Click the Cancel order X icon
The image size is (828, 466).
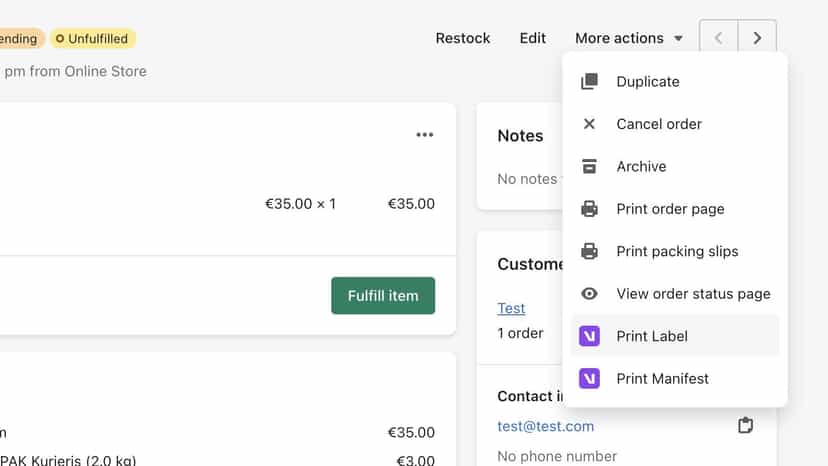[589, 124]
